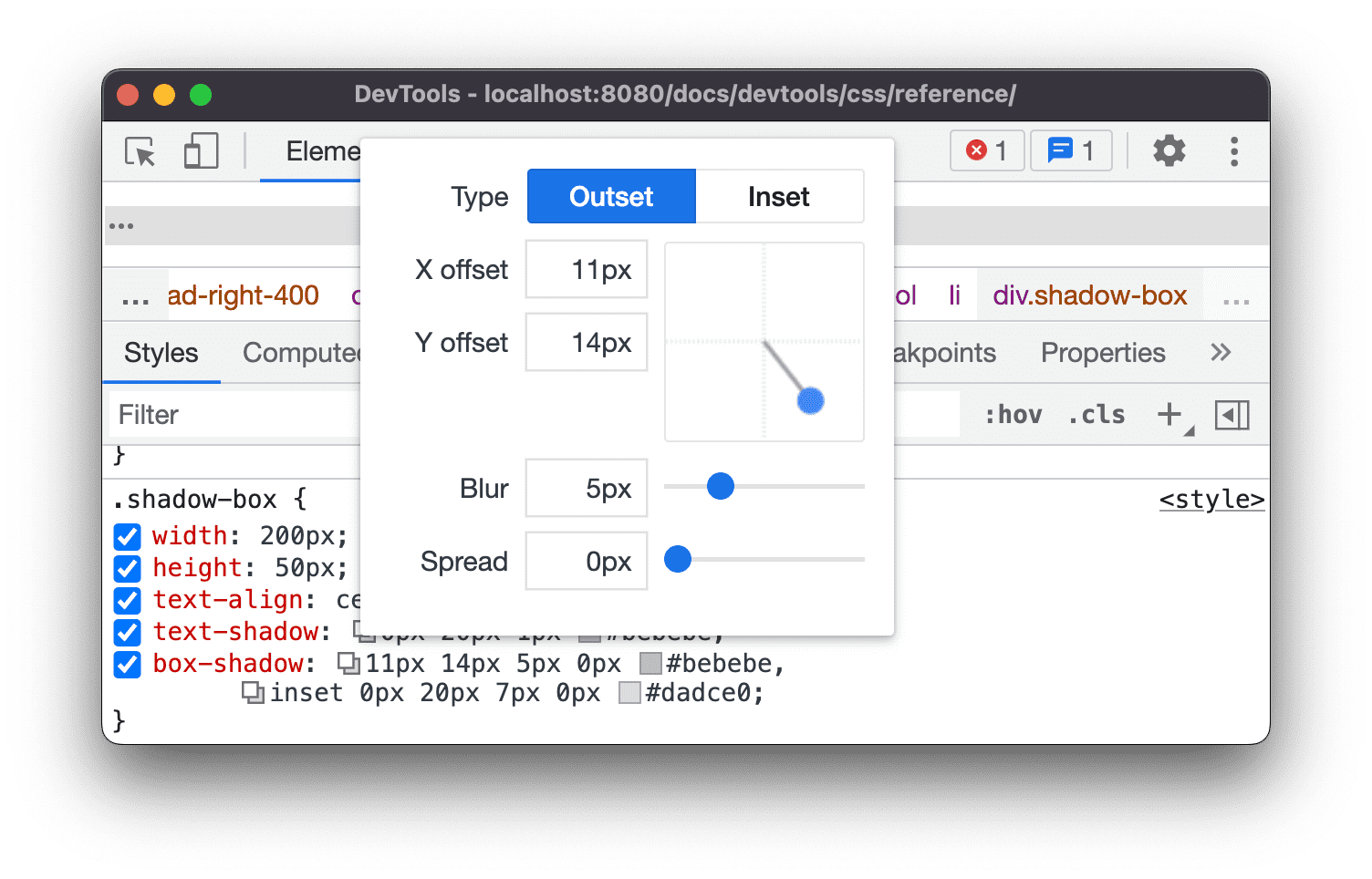This screenshot has width=1372, height=879.
Task: Select the Properties tab
Action: click(1102, 353)
